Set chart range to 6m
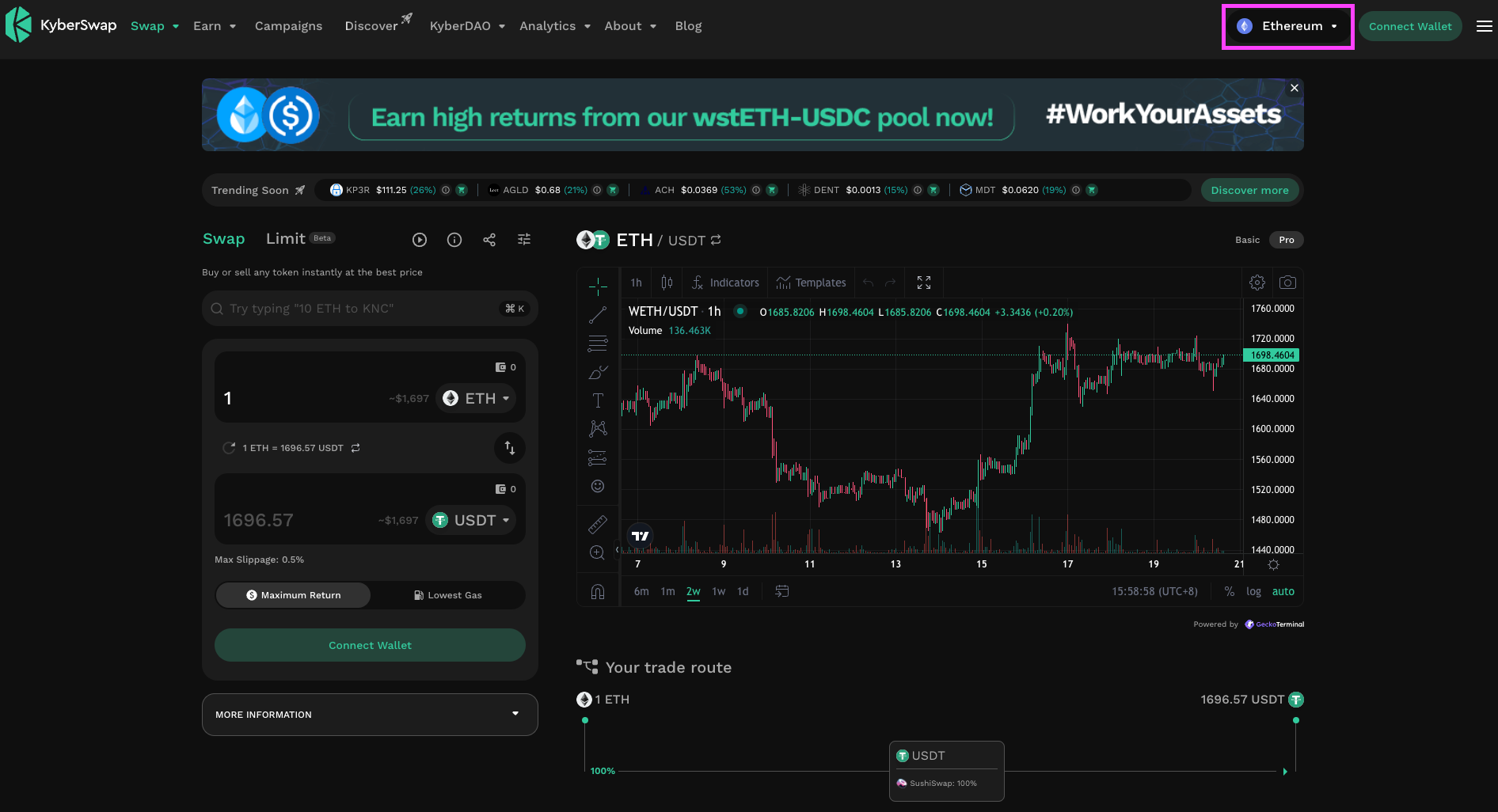The height and width of the screenshot is (812, 1498). [x=641, y=591]
